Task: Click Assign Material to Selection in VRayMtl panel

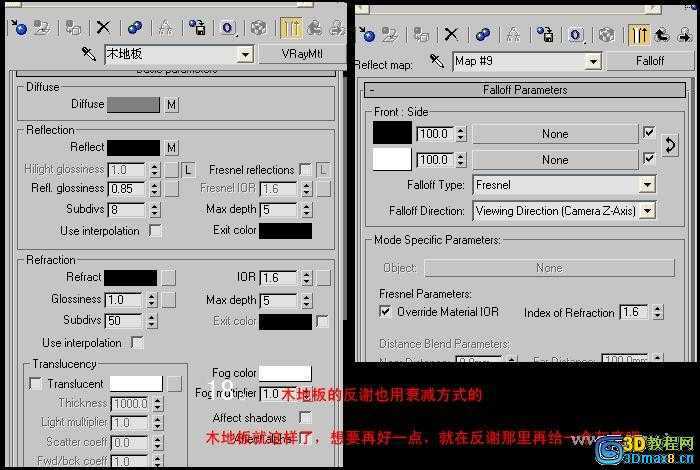Action: [x=73, y=28]
